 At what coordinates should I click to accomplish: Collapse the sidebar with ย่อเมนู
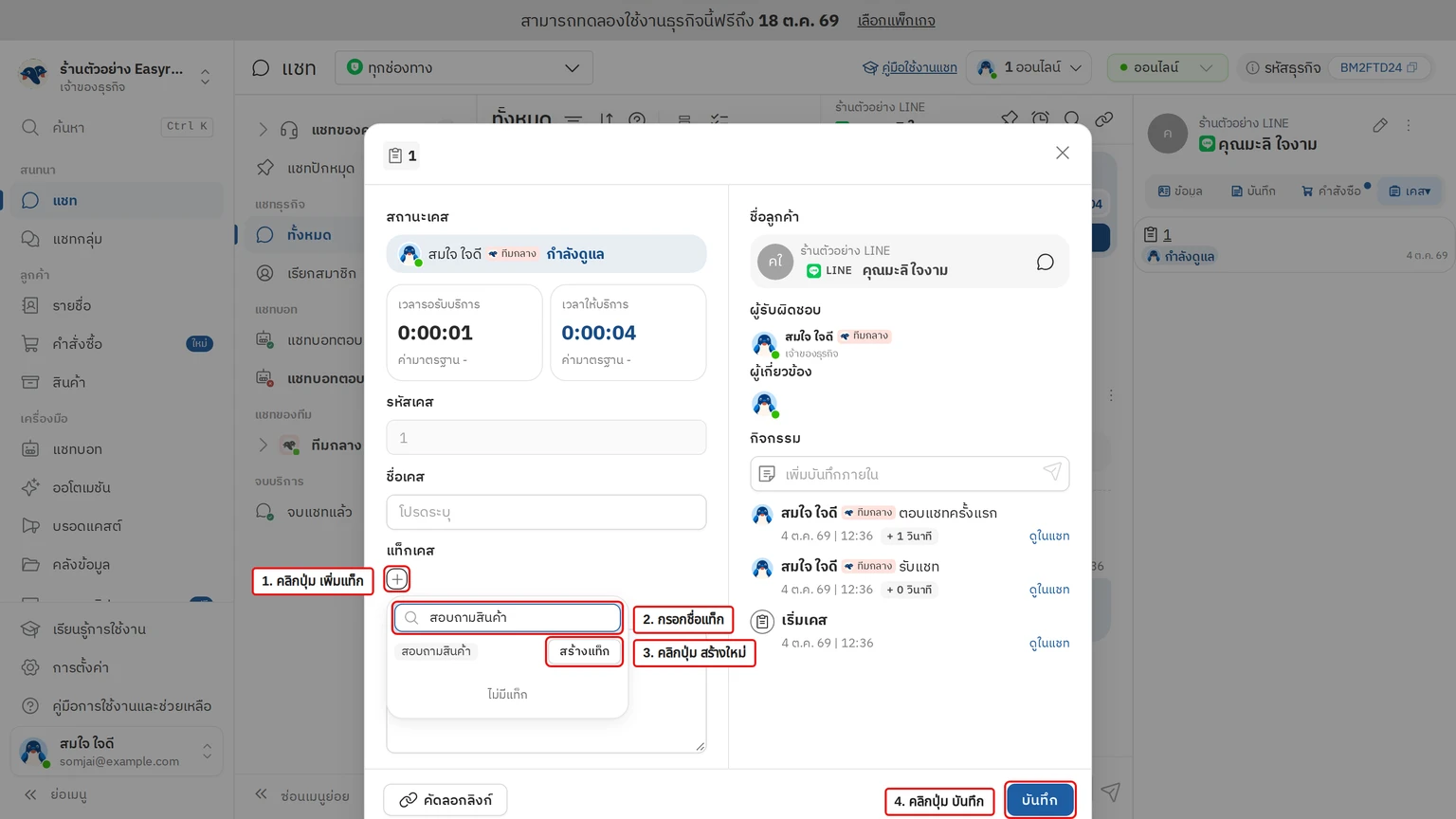(x=57, y=794)
